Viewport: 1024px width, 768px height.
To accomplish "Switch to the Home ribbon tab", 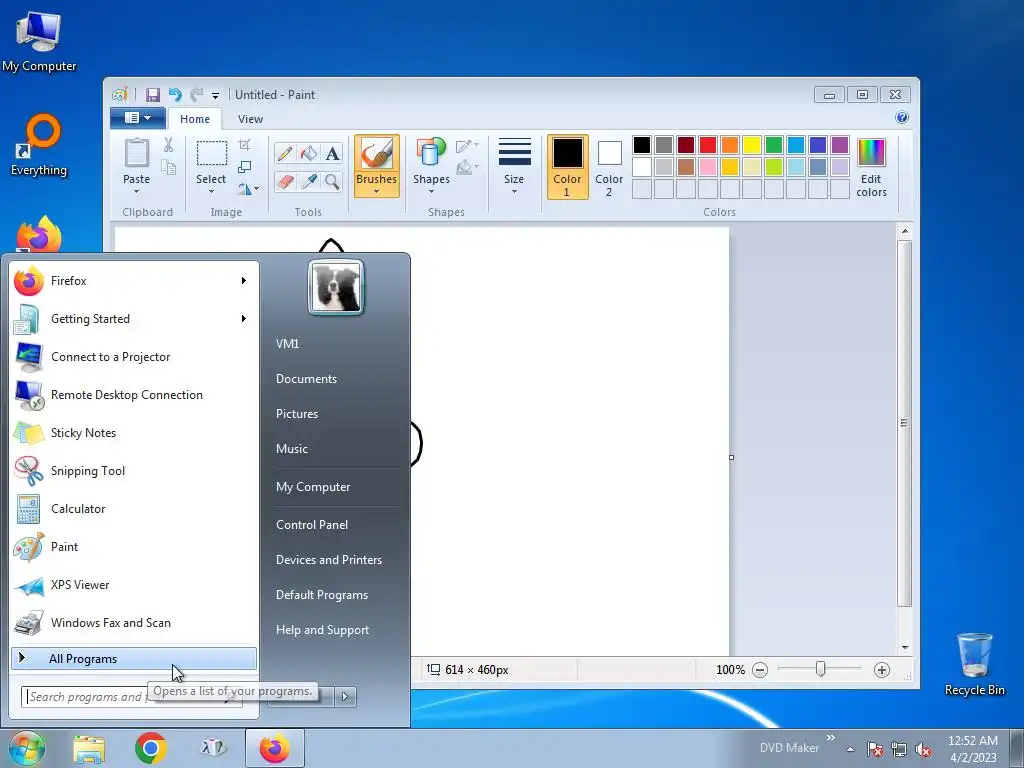I will coord(195,119).
